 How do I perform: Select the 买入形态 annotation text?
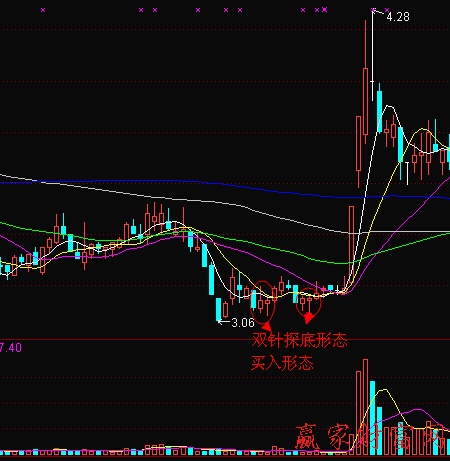point(282,363)
